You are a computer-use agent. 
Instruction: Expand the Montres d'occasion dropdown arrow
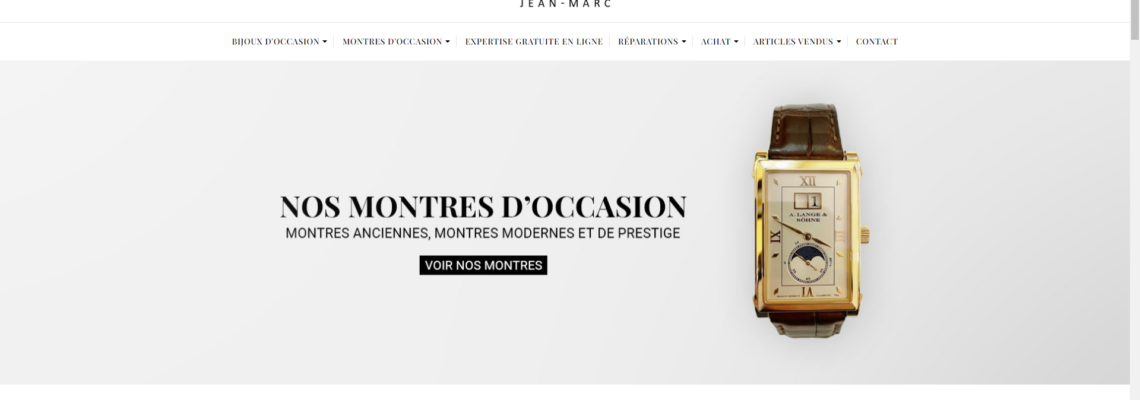click(x=447, y=42)
